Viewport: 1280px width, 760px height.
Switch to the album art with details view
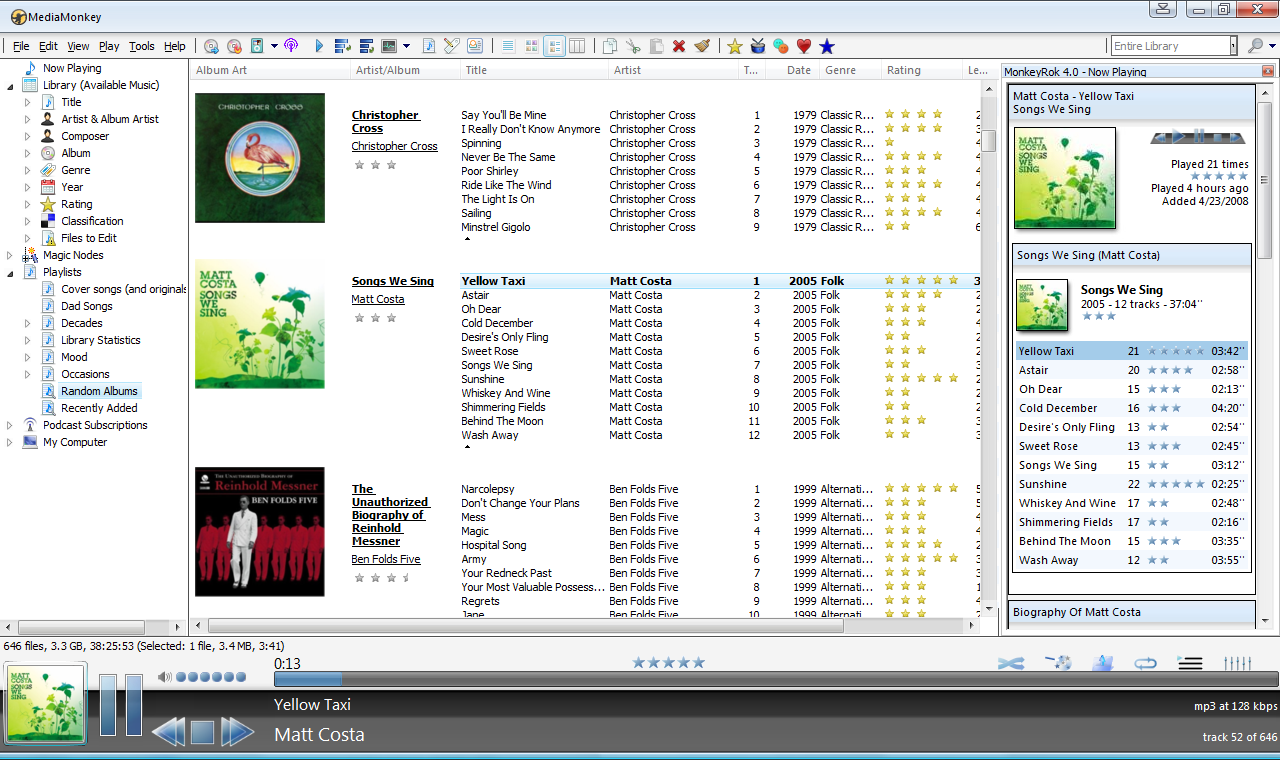(x=554, y=46)
